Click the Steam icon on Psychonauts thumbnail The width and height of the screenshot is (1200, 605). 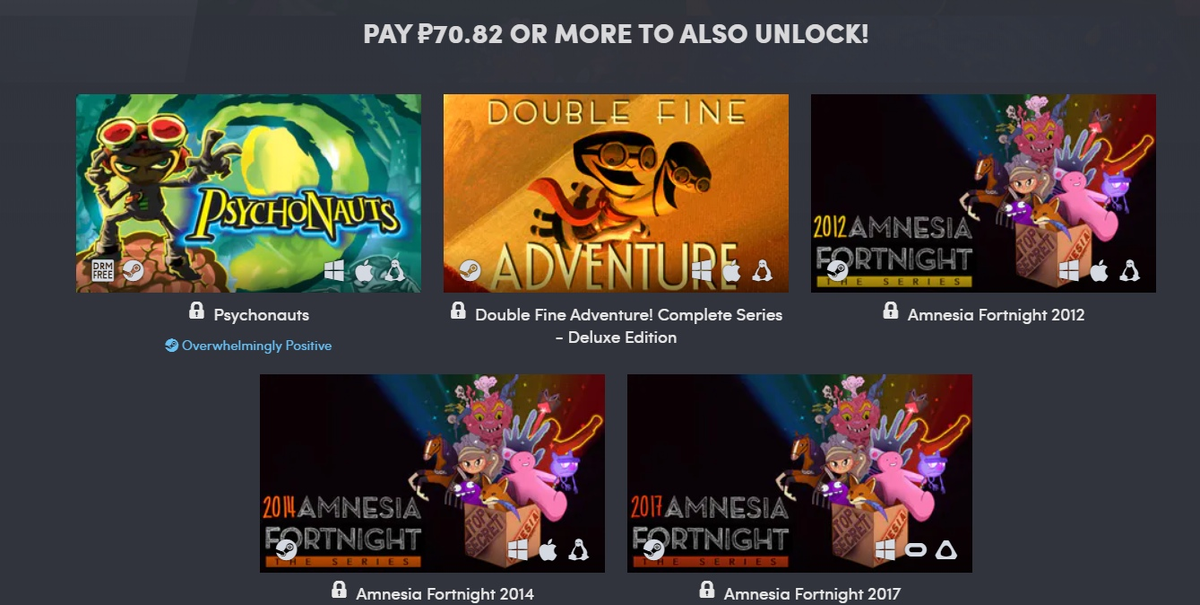[x=132, y=270]
